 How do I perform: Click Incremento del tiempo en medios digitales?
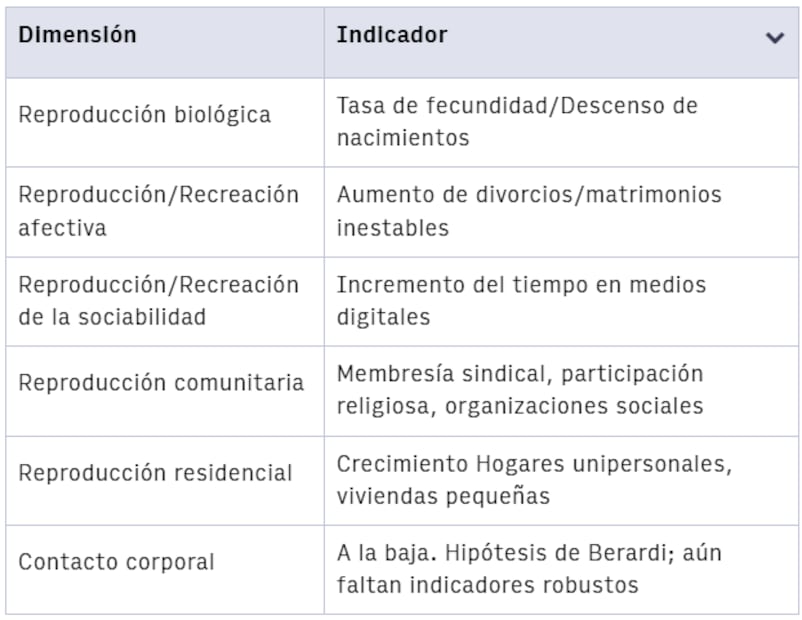561,301
